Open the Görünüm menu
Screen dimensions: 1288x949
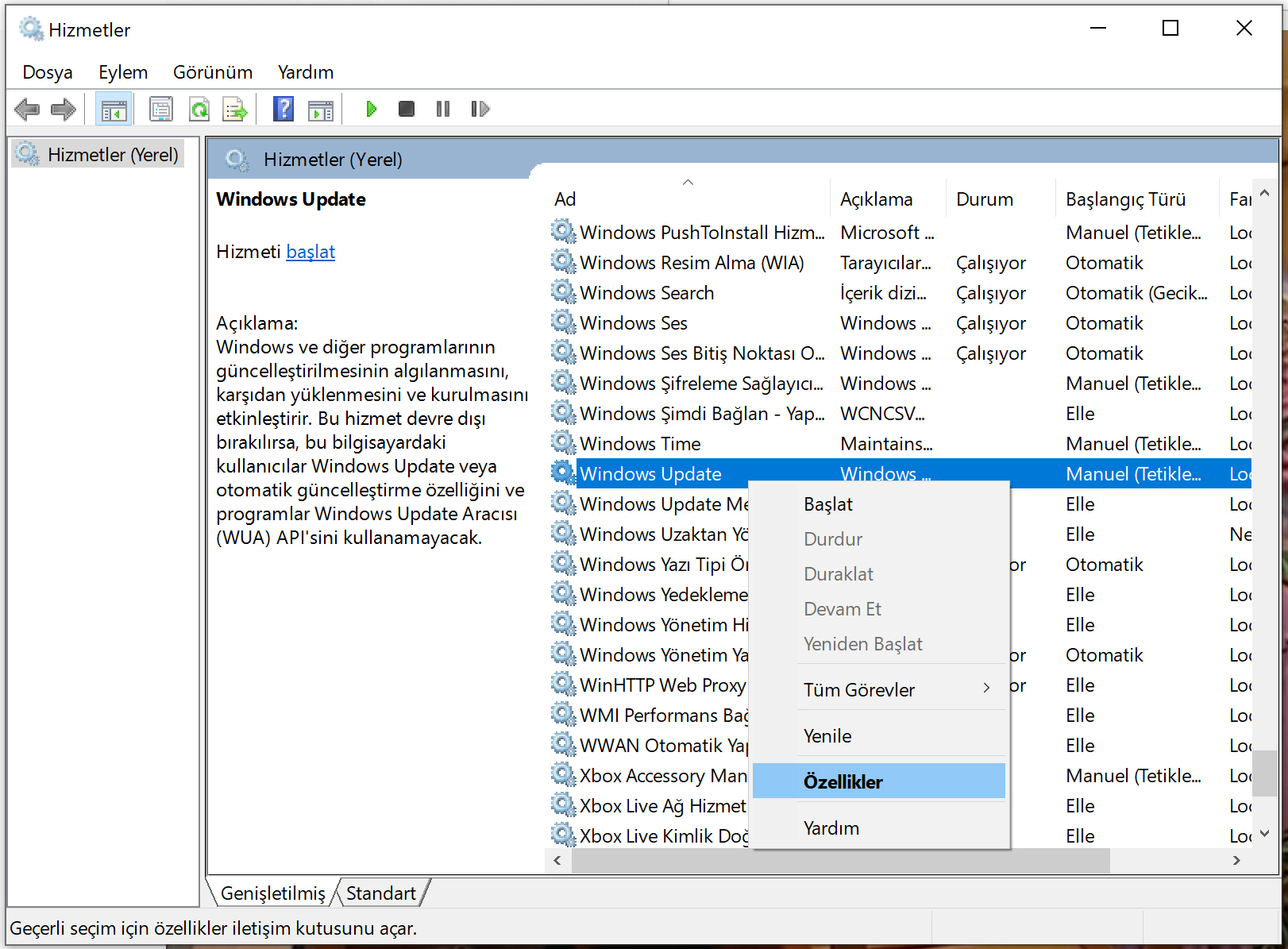click(x=212, y=72)
